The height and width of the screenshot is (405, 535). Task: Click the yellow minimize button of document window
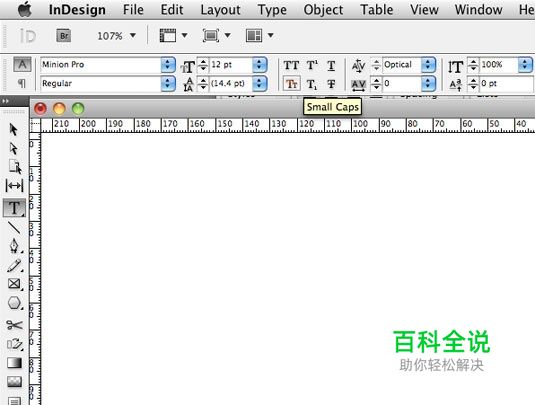pyautogui.click(x=59, y=109)
